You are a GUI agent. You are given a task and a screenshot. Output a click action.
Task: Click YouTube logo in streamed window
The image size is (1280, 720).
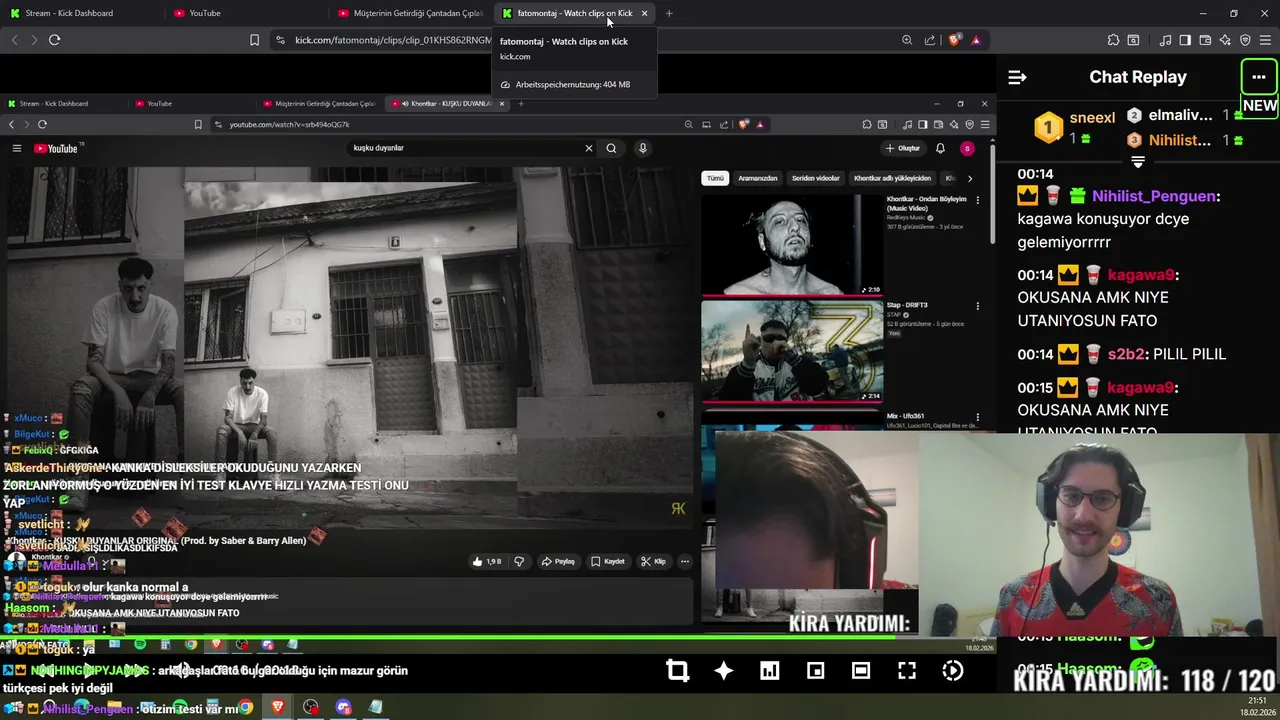click(x=57, y=148)
